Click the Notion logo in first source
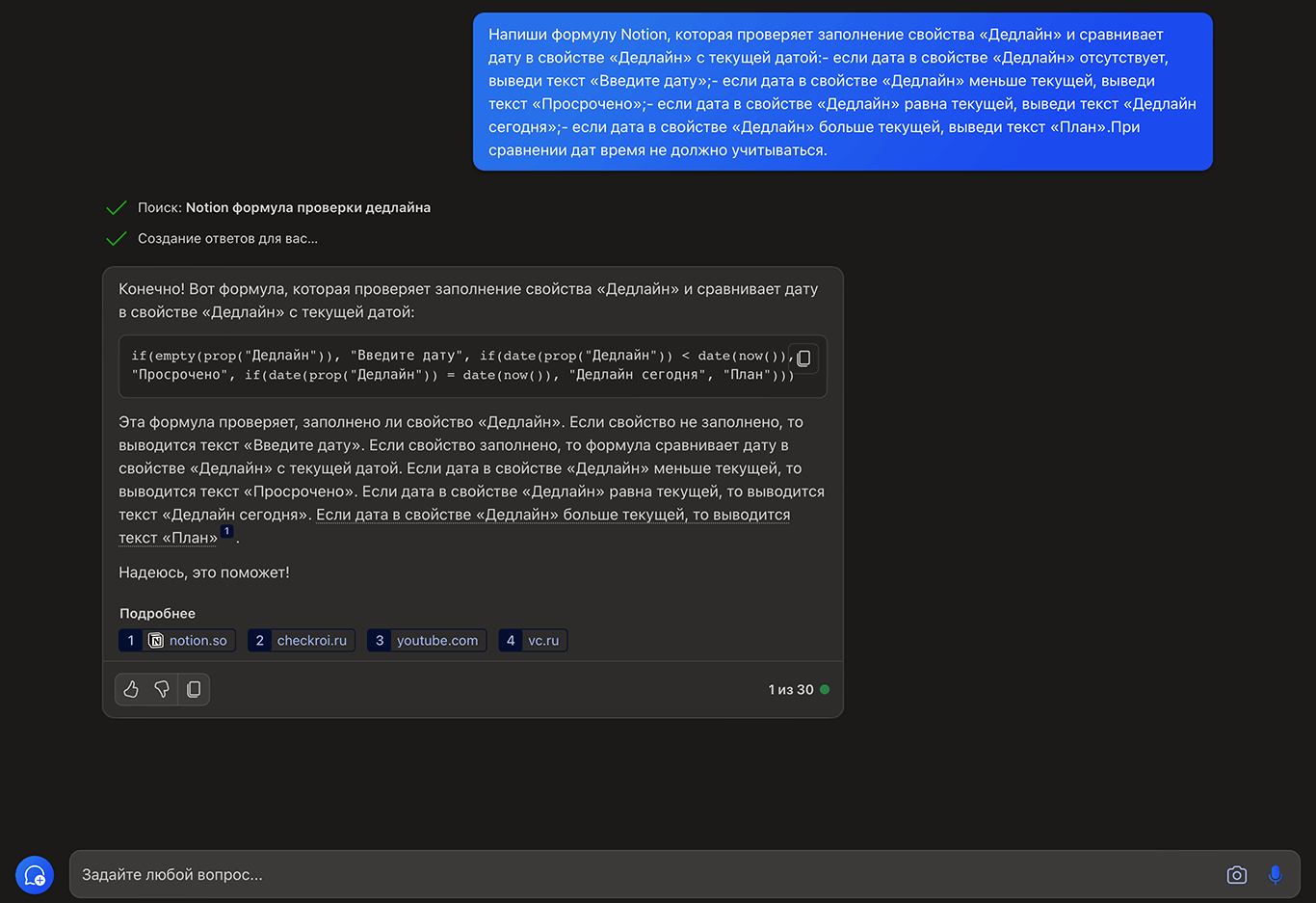Screen dimensions: 1316x903 click(156, 641)
